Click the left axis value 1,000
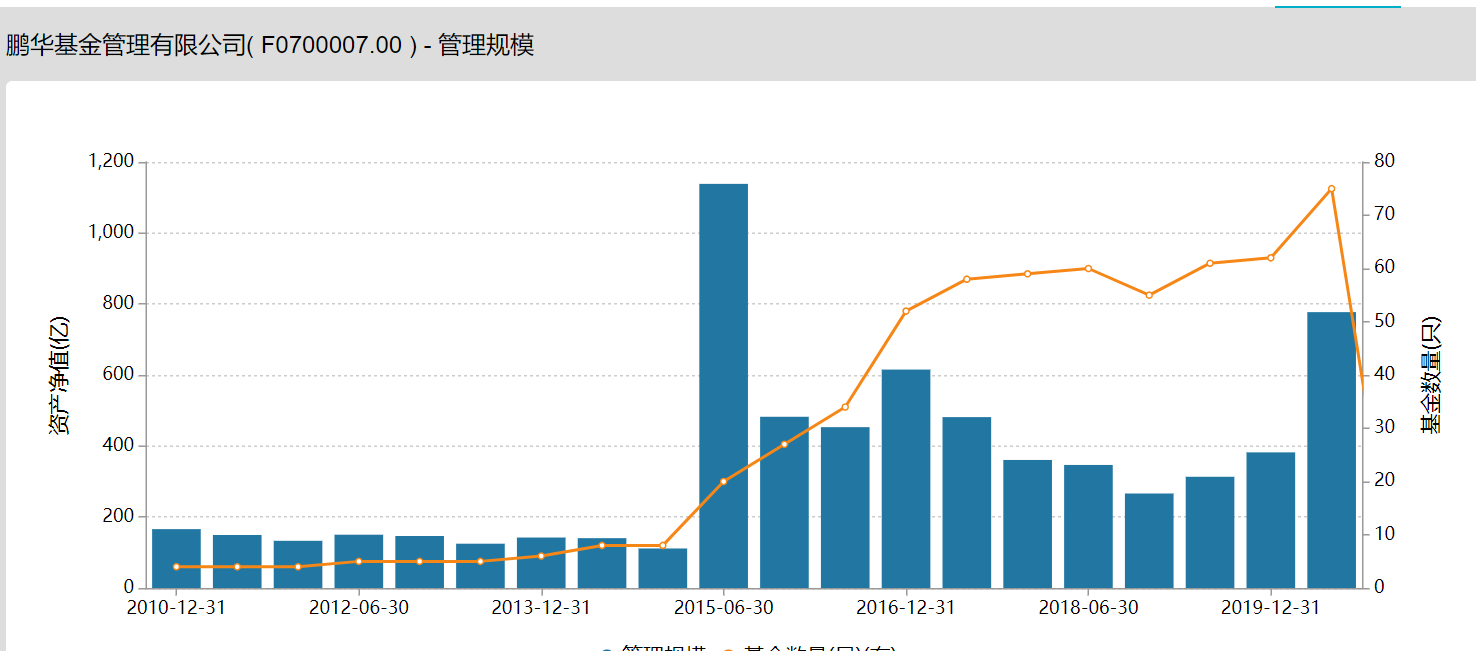Viewport: 1476px width, 651px height. coord(111,232)
